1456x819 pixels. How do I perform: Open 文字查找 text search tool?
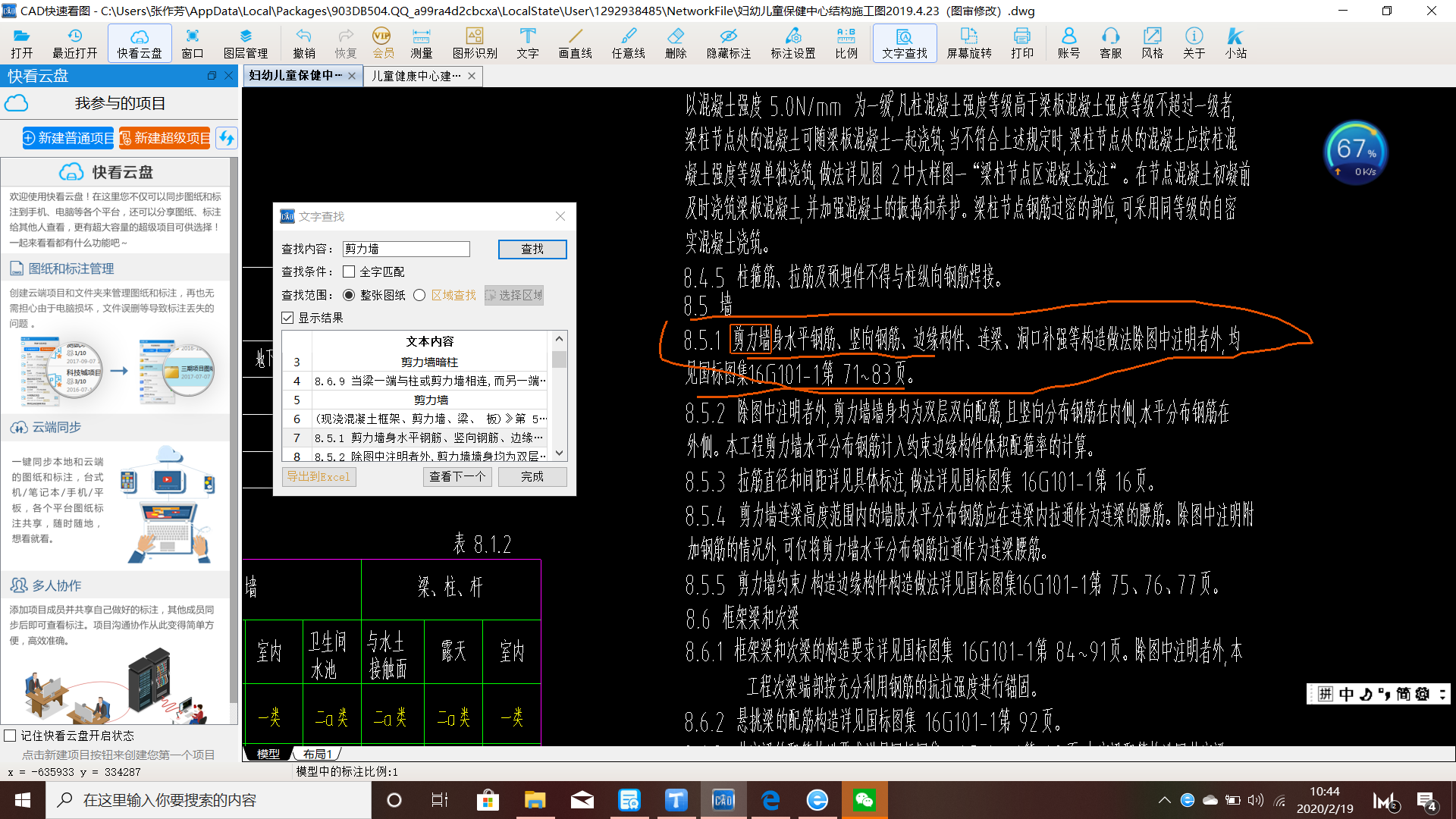click(x=905, y=43)
